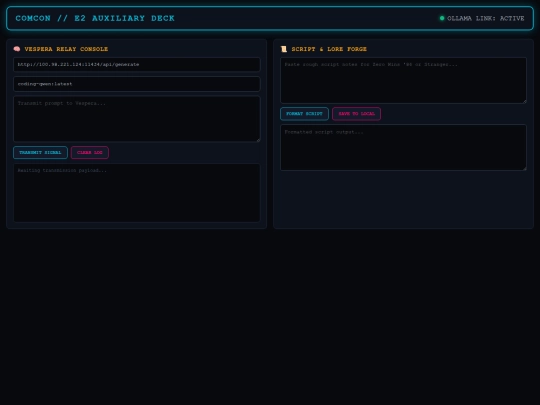
Task: Select the Awaiting transmission payload log area
Action: click(x=137, y=193)
